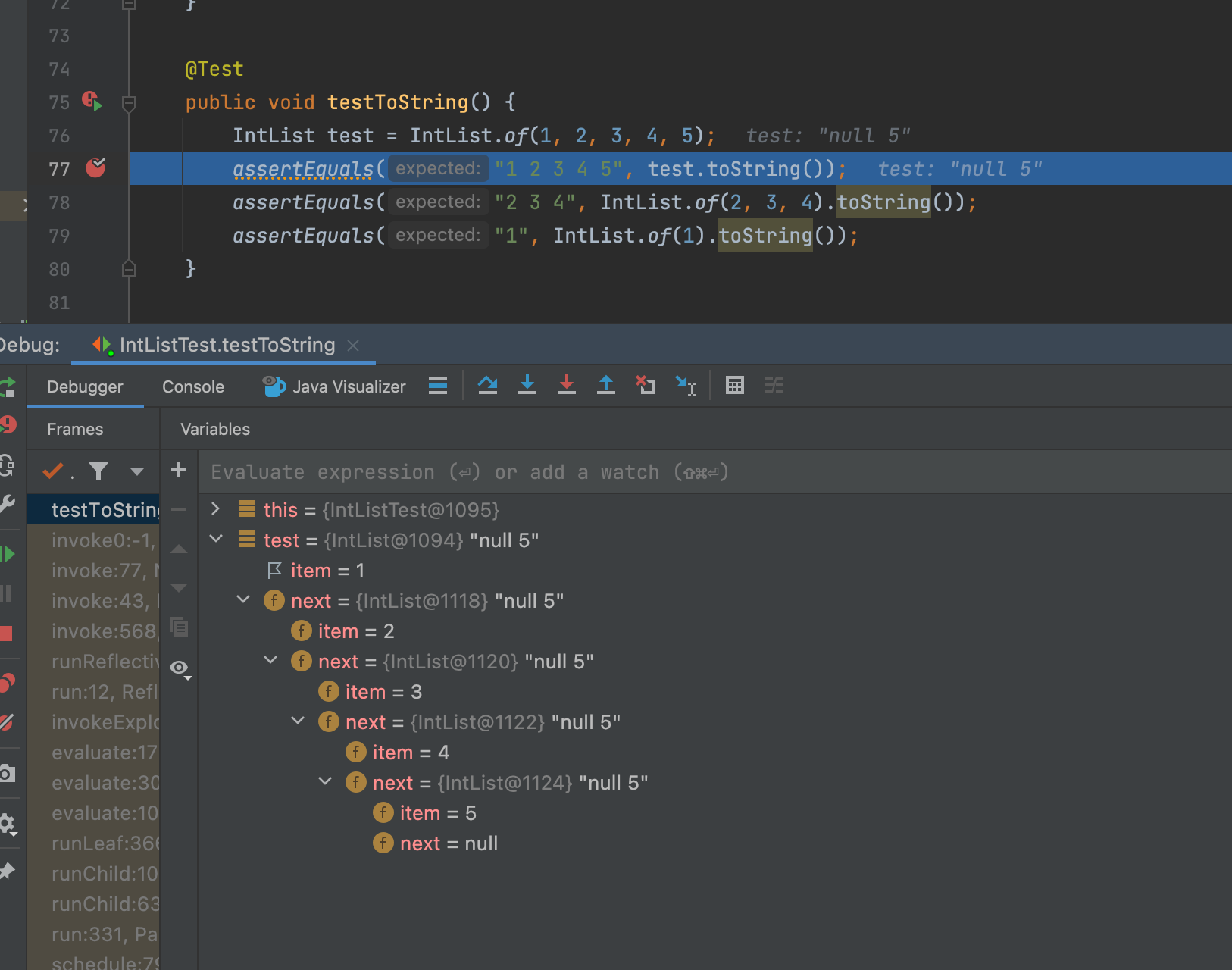Collapse the 'test' variable node
The image size is (1232, 970).
coord(216,540)
